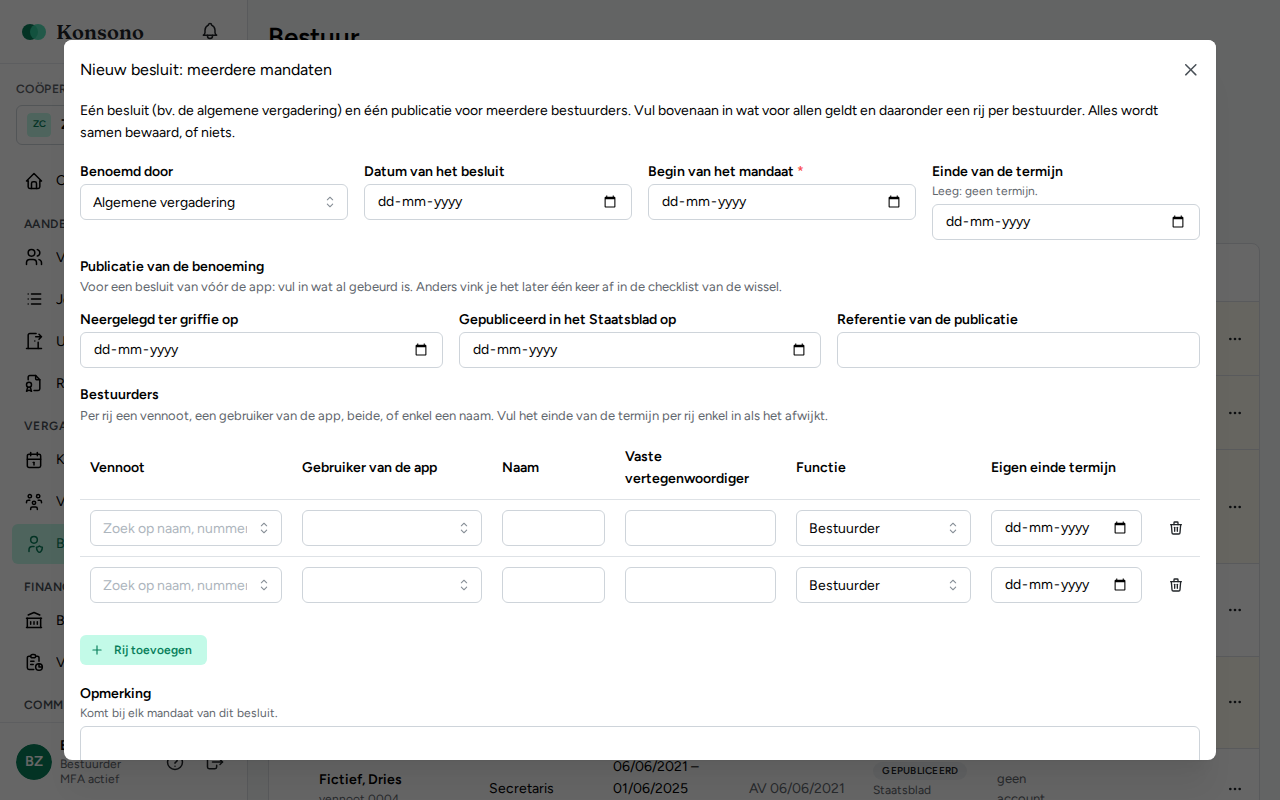Click second row Eigen einde termijn date field
Viewport: 1280px width, 800px height.
click(x=1066, y=585)
